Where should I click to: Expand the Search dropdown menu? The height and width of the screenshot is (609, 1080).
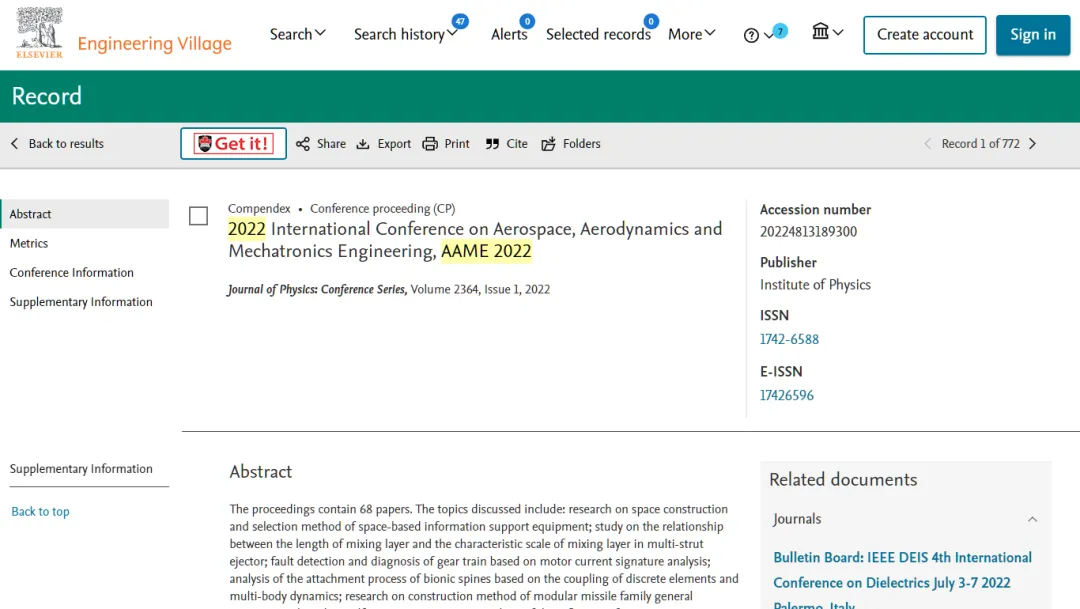(x=298, y=34)
